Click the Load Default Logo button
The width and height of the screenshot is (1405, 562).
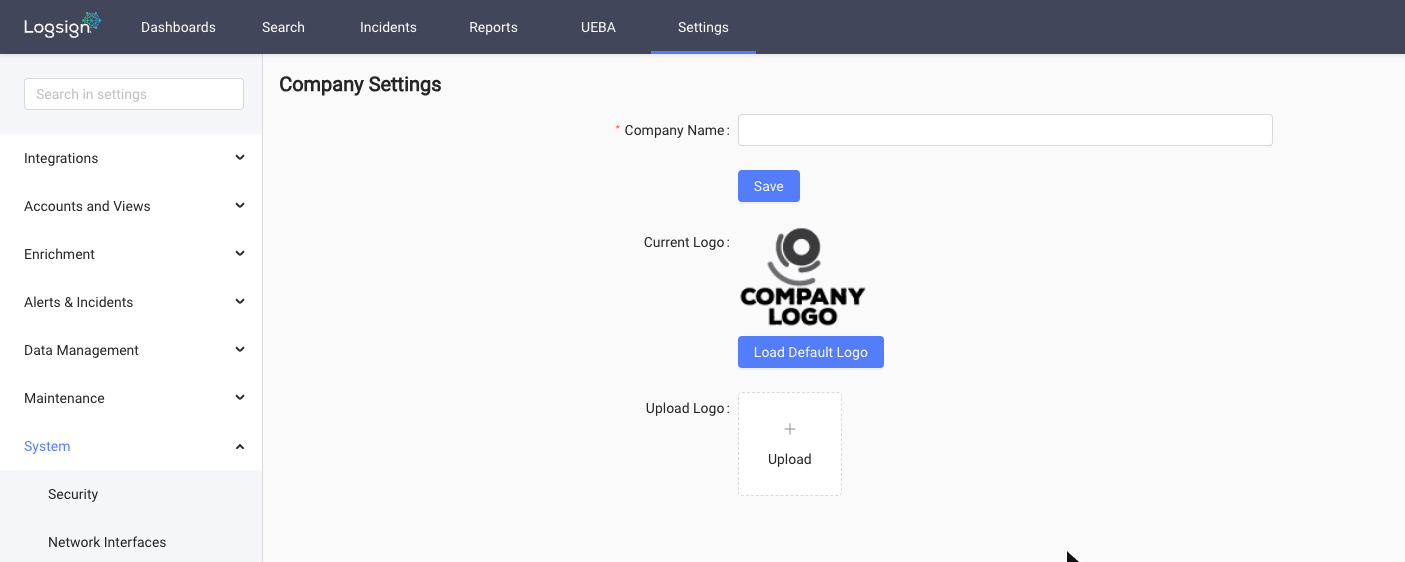pyautogui.click(x=811, y=352)
